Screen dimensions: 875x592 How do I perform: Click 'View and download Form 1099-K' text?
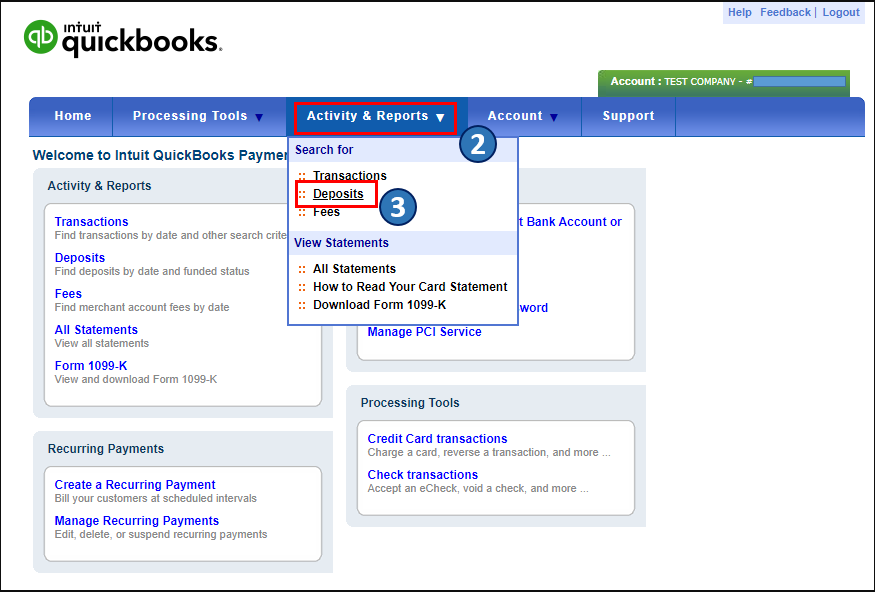click(136, 379)
